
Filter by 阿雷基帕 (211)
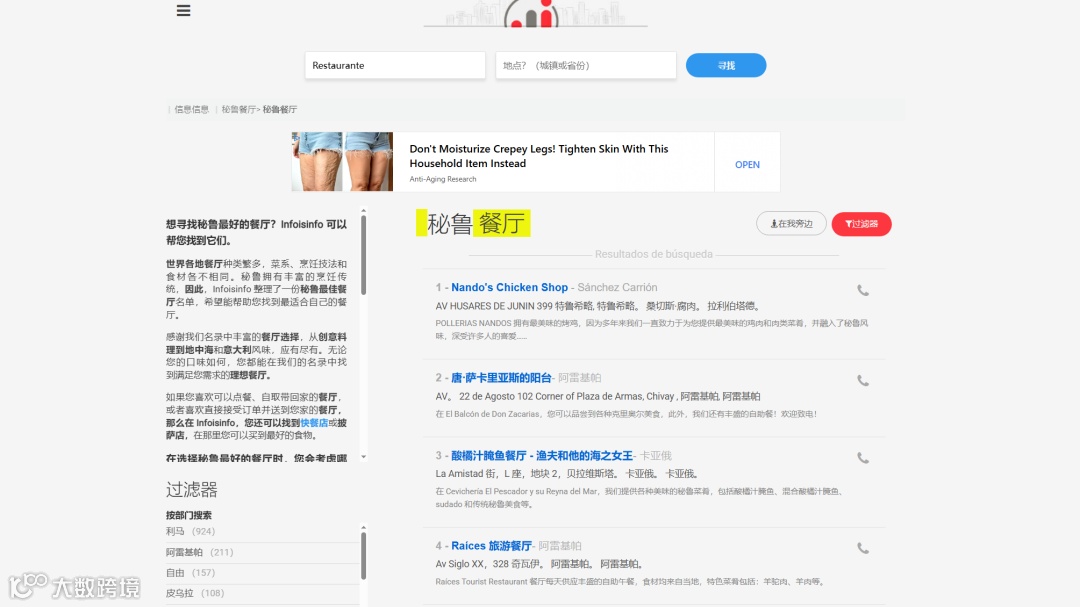click(200, 552)
